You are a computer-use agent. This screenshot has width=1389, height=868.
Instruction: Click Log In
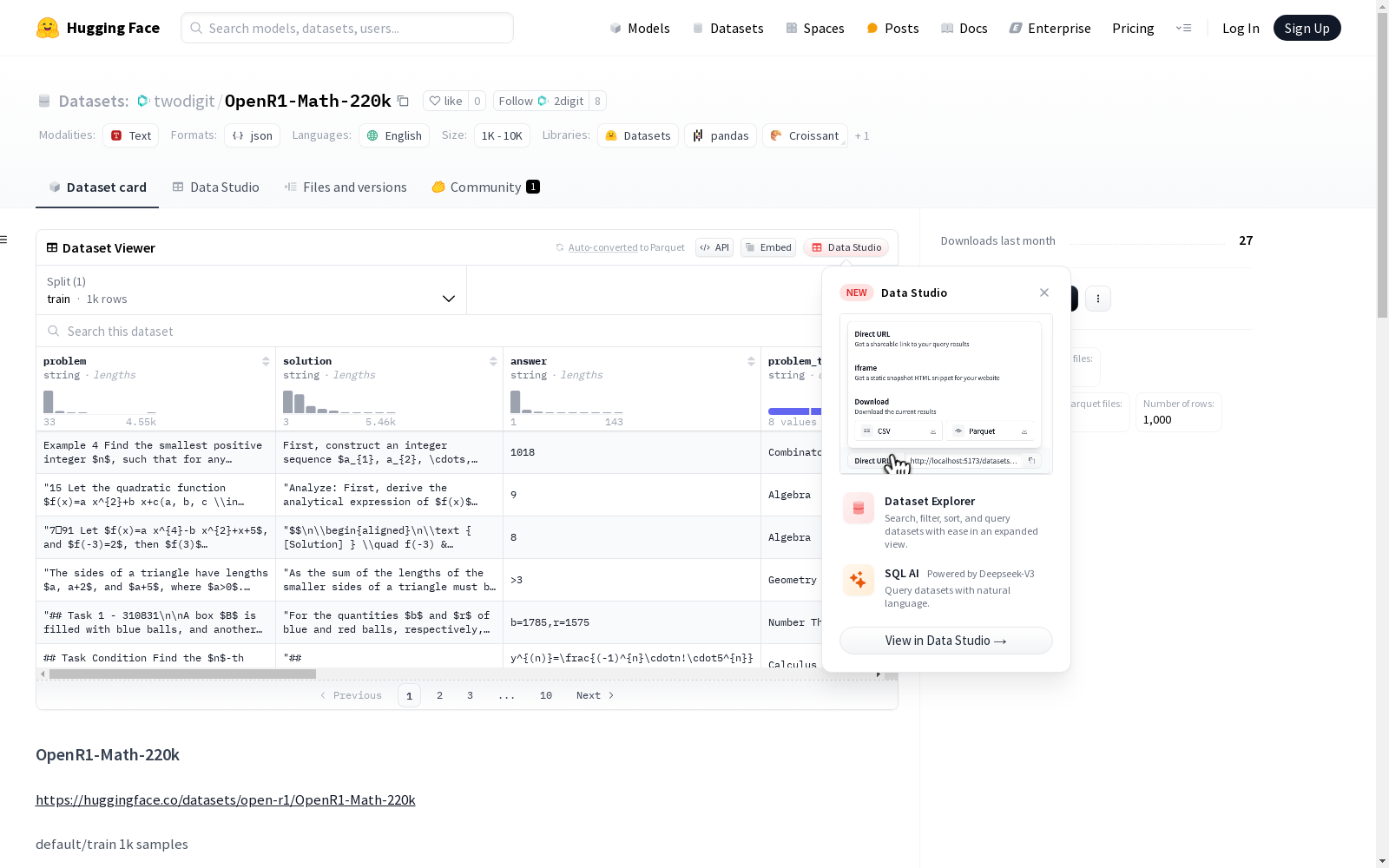1241,28
